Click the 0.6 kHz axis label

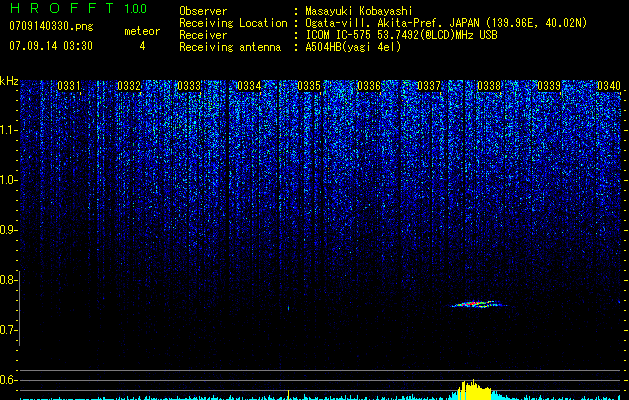click(x=8, y=380)
